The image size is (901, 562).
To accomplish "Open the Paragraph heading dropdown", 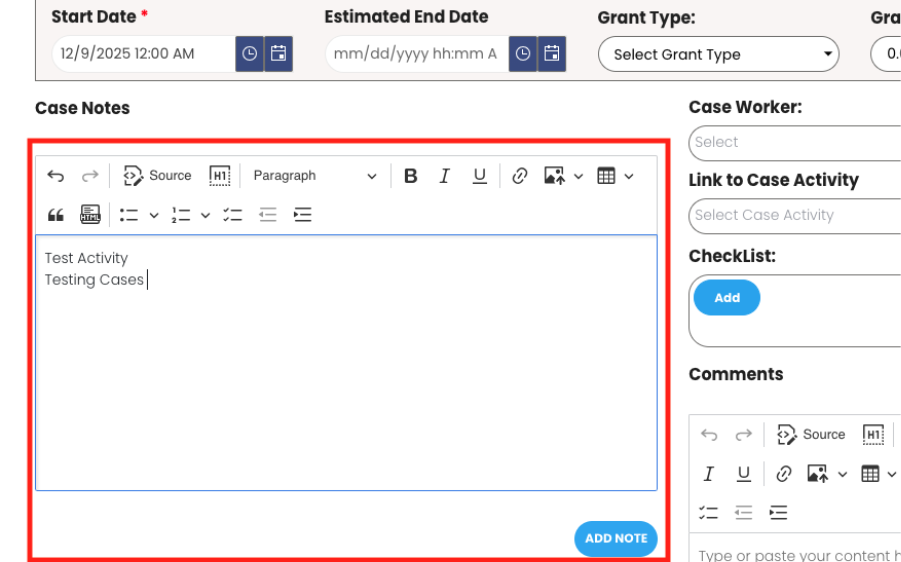I will 314,176.
